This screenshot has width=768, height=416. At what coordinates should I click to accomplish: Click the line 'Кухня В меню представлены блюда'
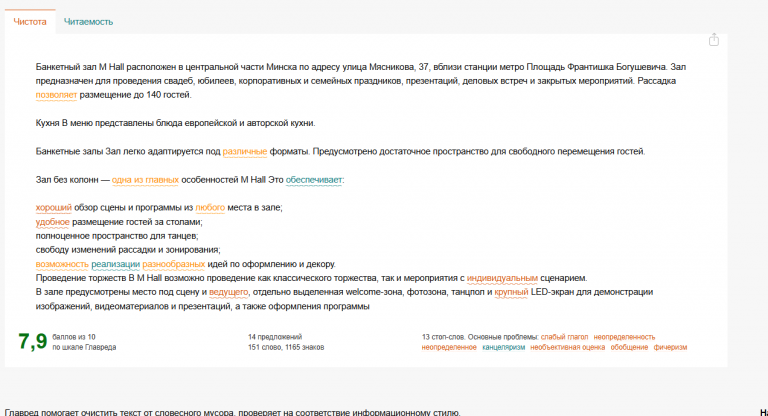(175, 123)
